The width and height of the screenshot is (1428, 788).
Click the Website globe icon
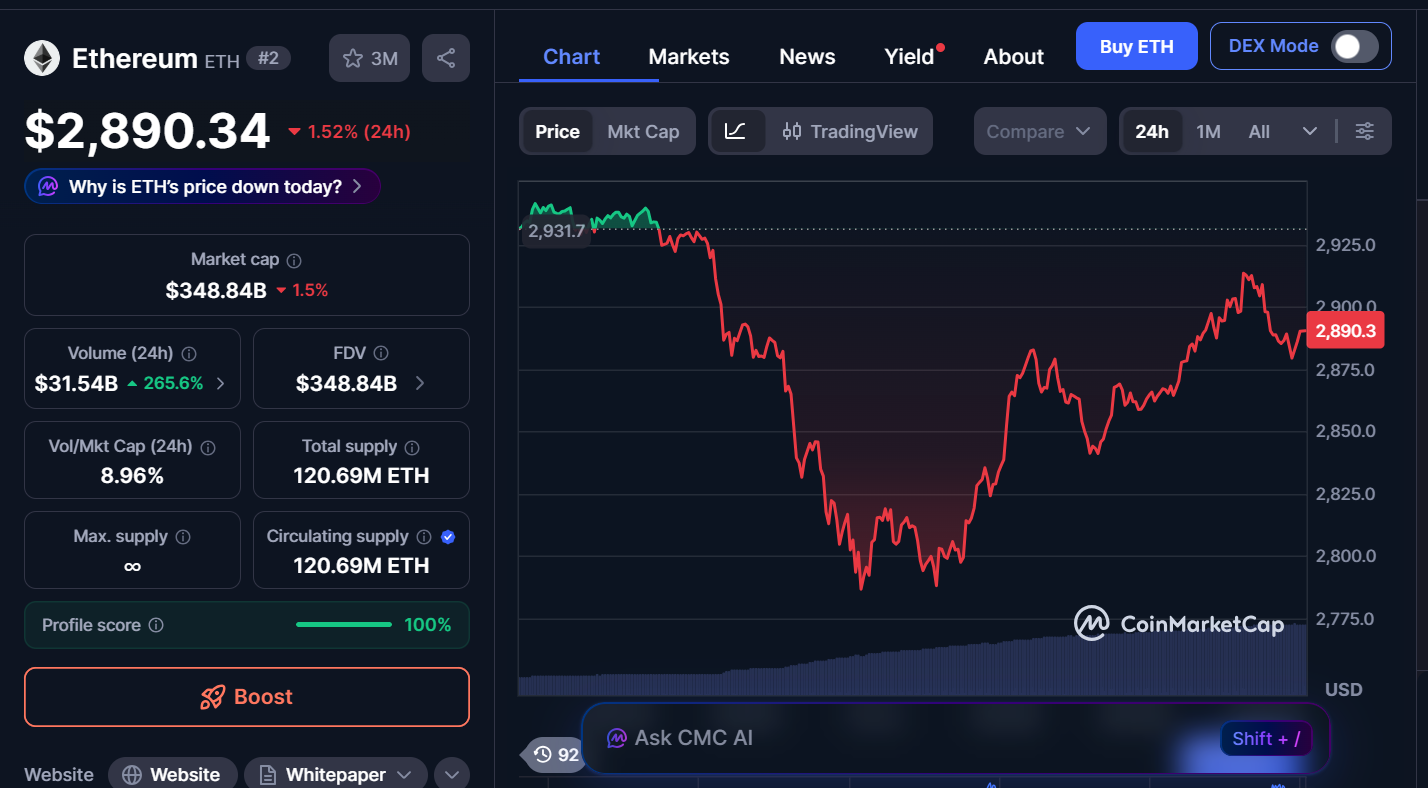131,773
